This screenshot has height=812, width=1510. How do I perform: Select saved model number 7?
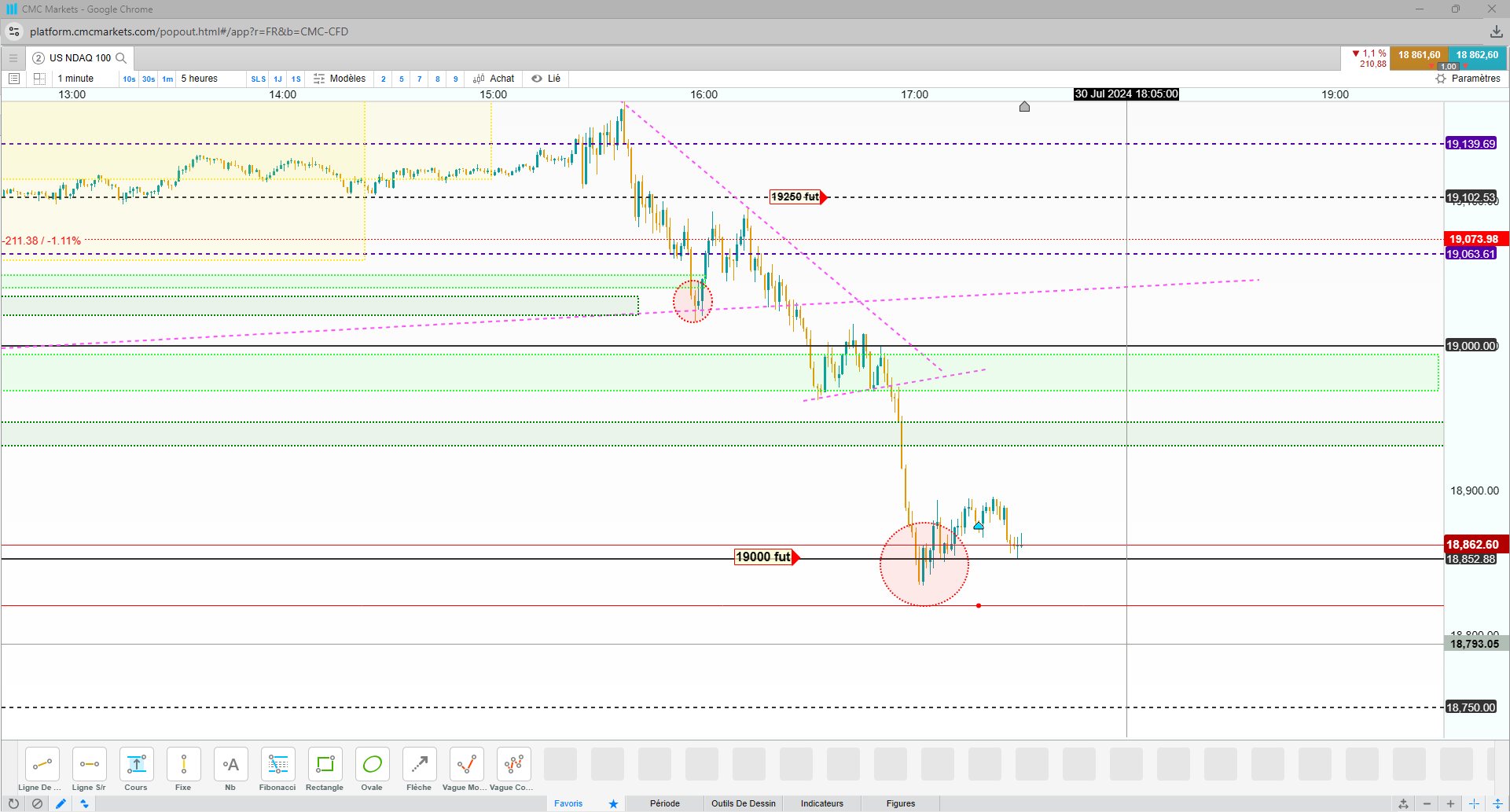point(420,79)
